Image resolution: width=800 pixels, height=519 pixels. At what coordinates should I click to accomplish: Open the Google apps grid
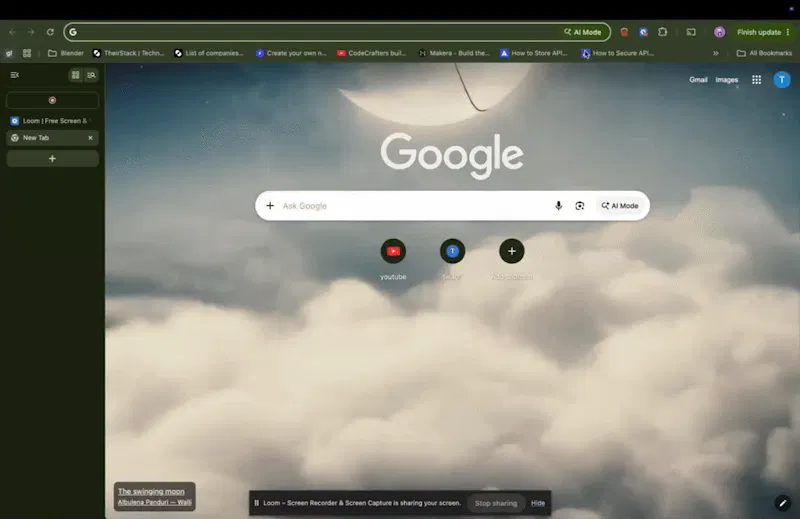(x=756, y=80)
